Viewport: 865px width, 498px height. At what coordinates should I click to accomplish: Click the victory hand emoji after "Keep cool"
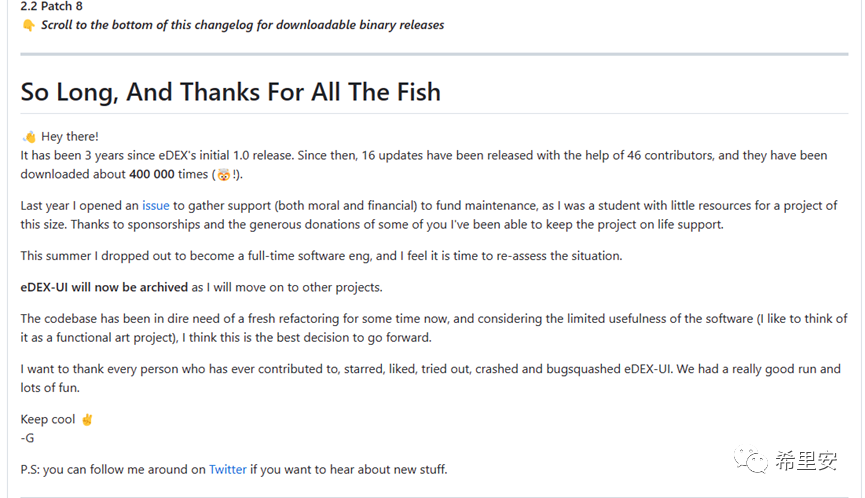(87, 420)
